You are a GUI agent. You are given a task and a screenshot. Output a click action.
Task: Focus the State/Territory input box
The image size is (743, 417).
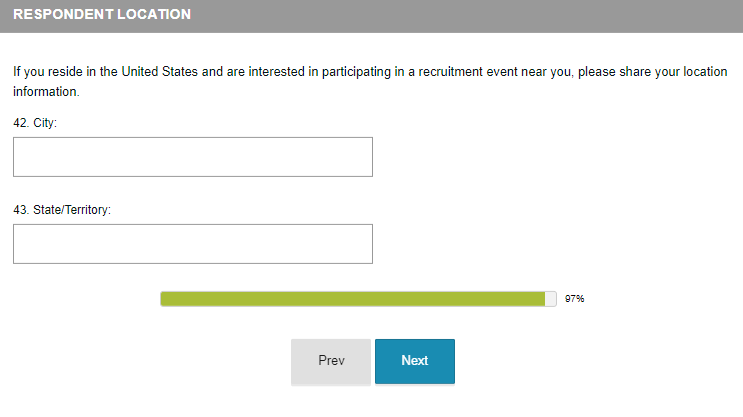(192, 244)
